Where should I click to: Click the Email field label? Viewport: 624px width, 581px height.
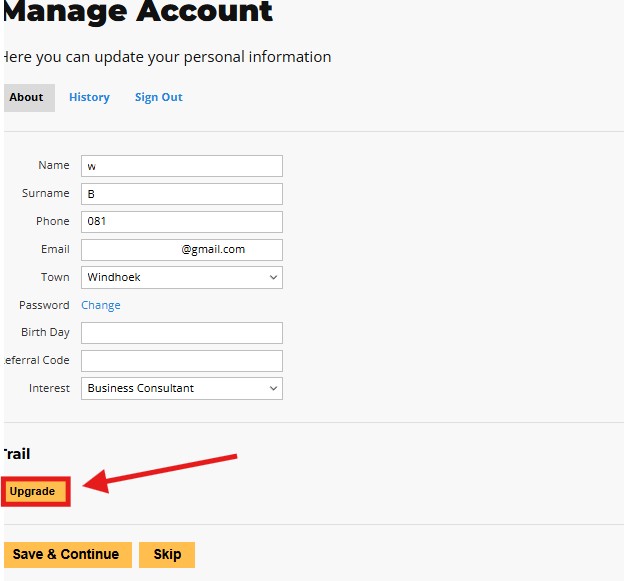tap(55, 249)
